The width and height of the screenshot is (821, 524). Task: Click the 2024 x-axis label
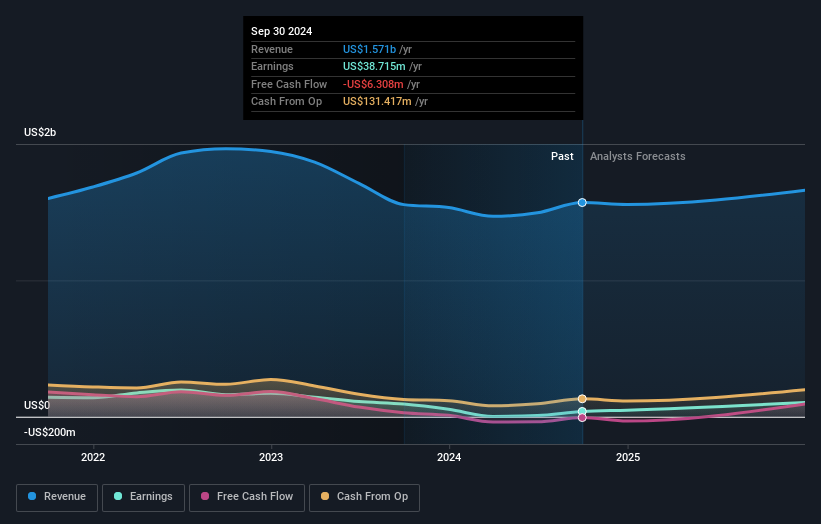point(449,458)
